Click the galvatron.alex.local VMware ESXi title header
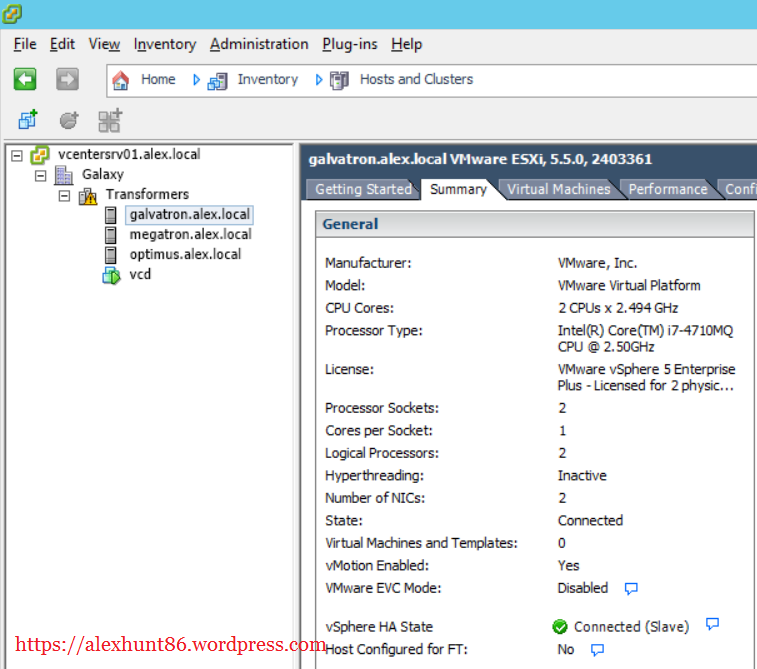This screenshot has height=669, width=757. [480, 159]
